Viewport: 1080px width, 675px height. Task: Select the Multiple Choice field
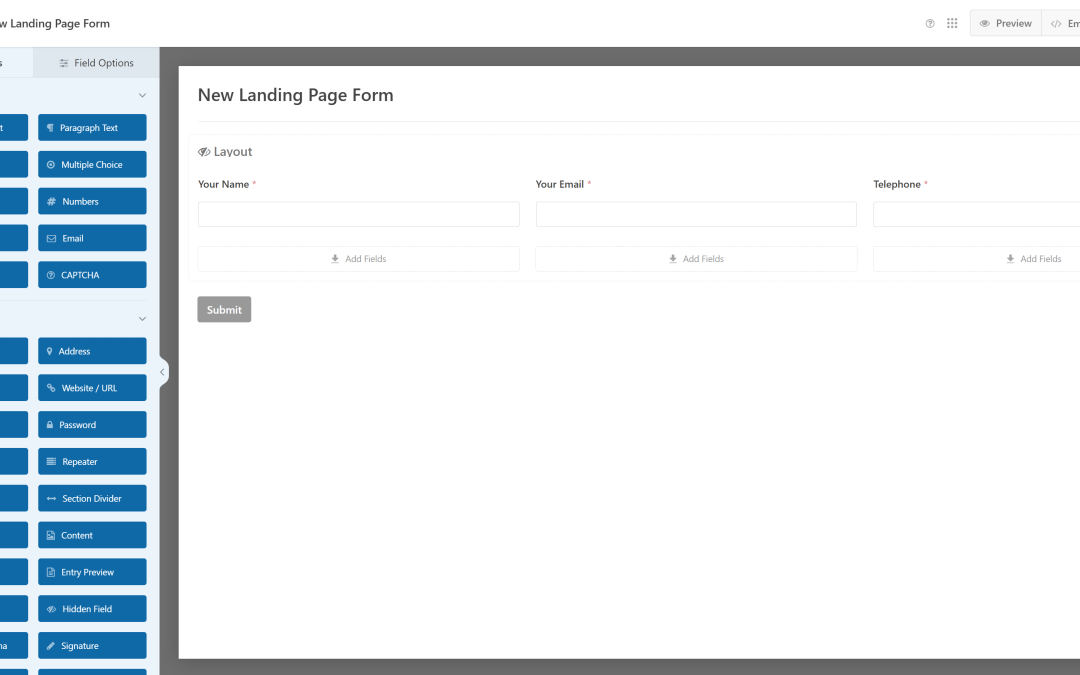tap(92, 163)
